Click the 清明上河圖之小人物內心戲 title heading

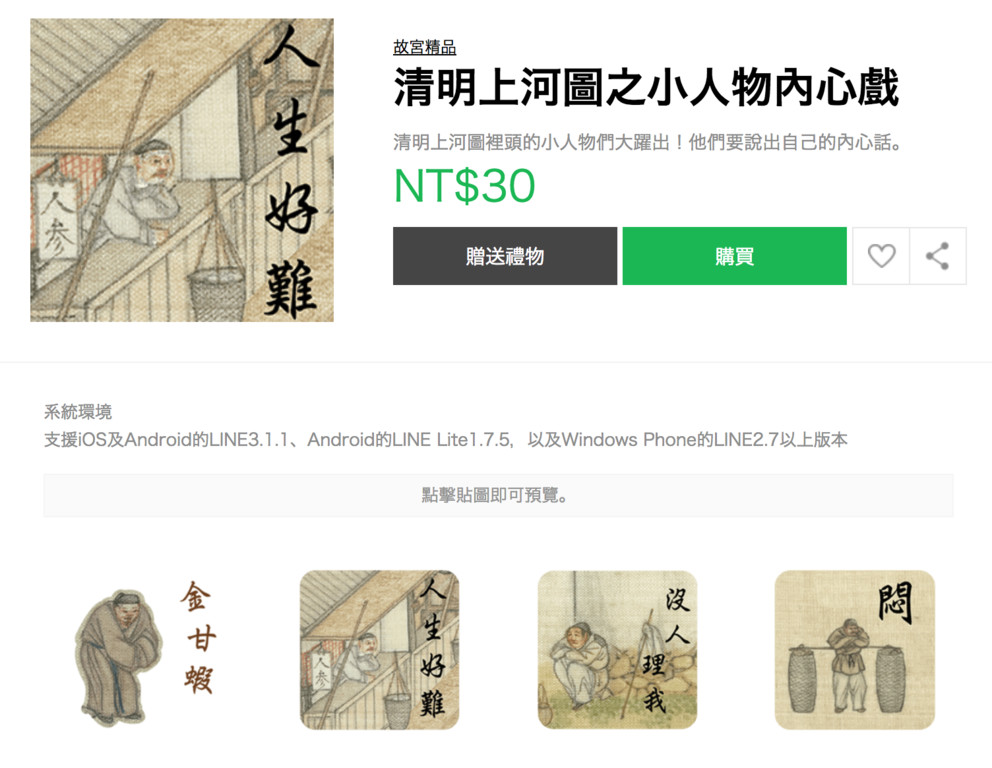pos(646,88)
